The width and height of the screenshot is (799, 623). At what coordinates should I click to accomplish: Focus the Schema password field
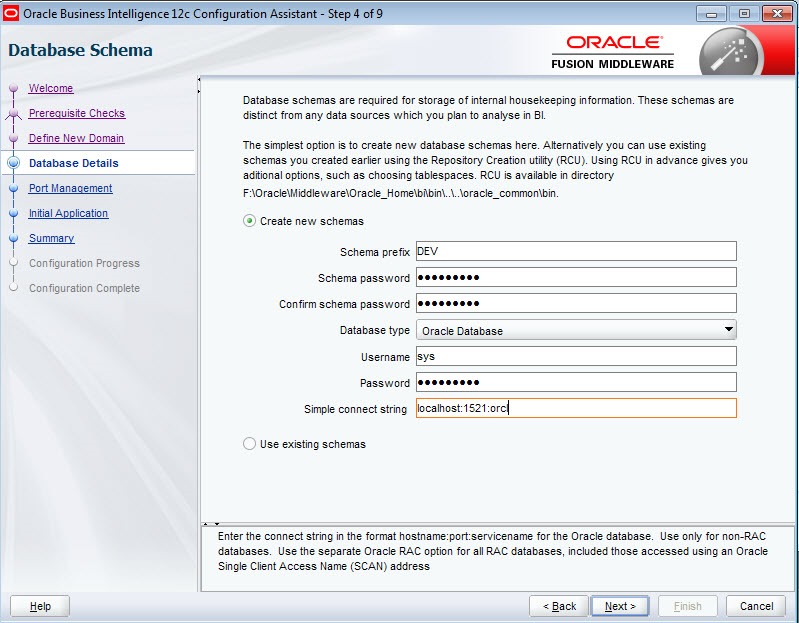click(576, 277)
